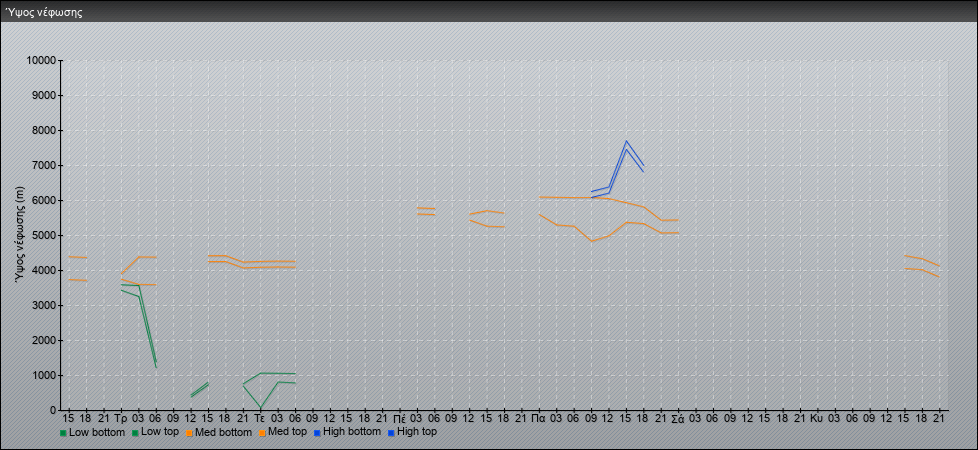Image resolution: width=978 pixels, height=450 pixels.
Task: Toggle the High top series label
Action: coord(417,433)
